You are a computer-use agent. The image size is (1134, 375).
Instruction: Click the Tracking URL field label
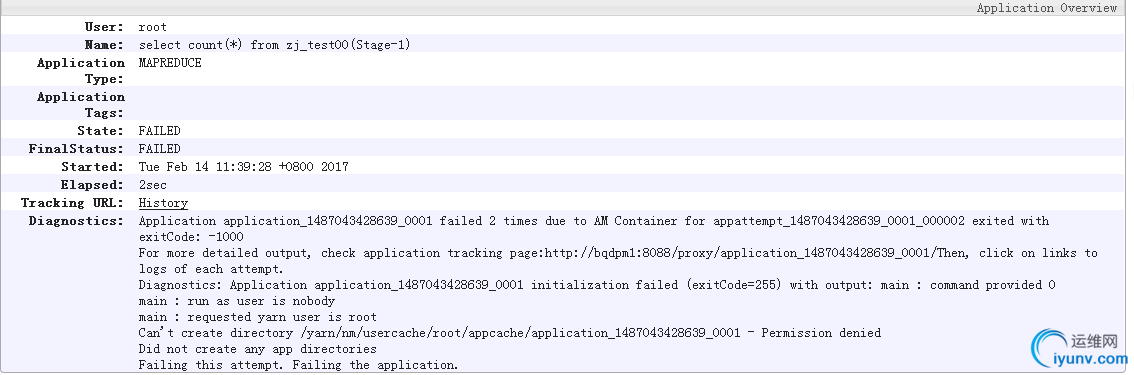pos(72,203)
